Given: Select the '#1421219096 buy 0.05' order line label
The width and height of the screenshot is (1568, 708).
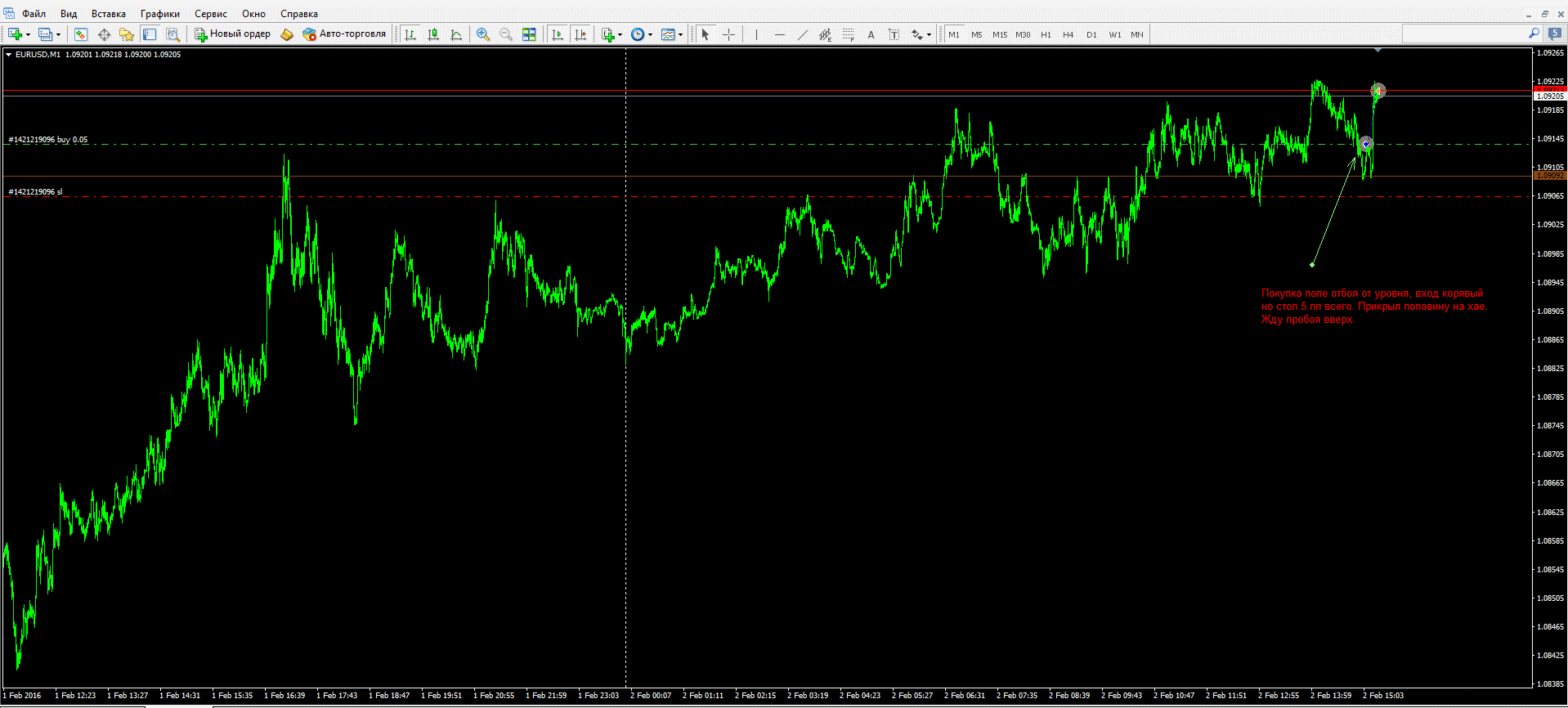Looking at the screenshot, I should pos(48,140).
